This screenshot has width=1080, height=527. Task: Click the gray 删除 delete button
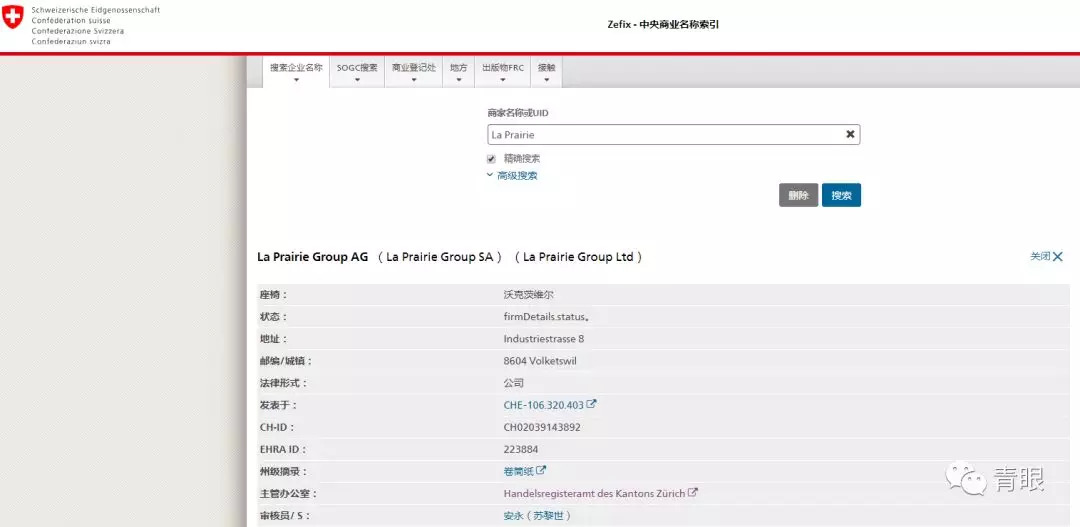(x=798, y=195)
